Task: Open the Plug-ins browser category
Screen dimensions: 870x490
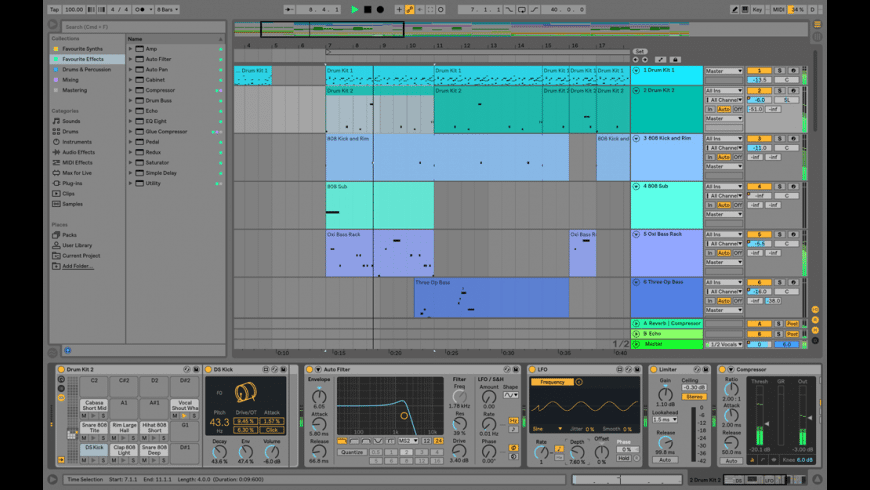Action: pos(72,183)
